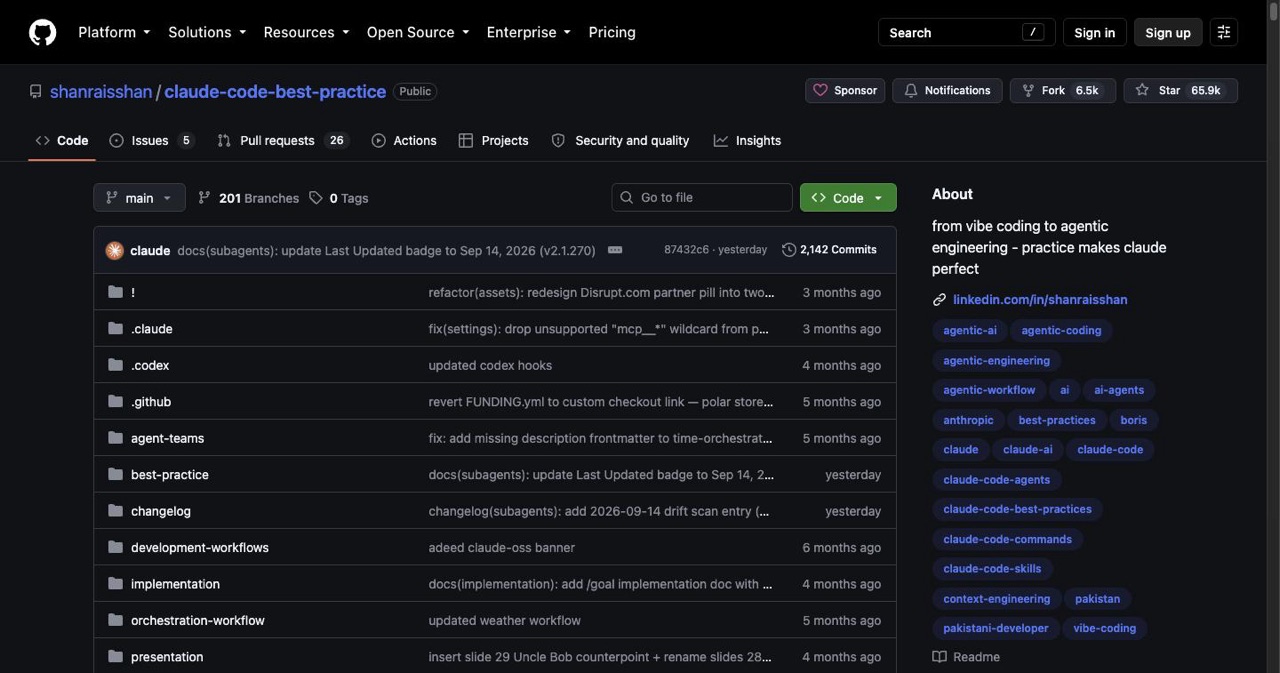Switch to the Code tab
The height and width of the screenshot is (673, 1280).
[x=62, y=141]
